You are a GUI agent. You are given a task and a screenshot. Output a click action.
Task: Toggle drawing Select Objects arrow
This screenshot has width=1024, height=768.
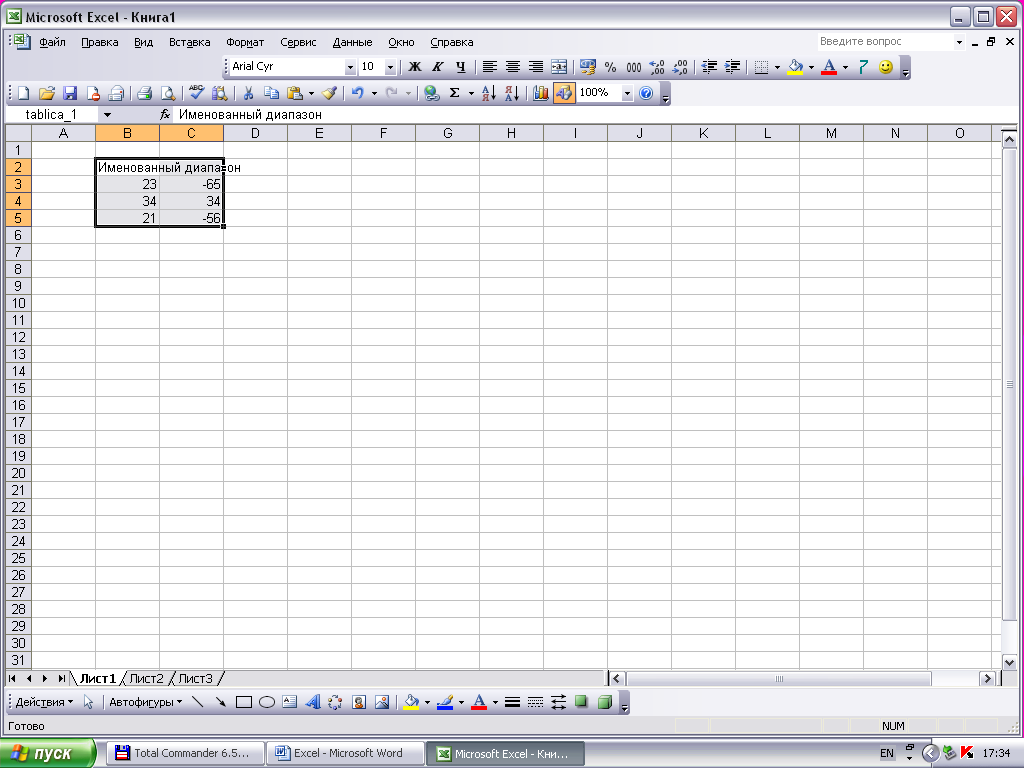(x=88, y=702)
